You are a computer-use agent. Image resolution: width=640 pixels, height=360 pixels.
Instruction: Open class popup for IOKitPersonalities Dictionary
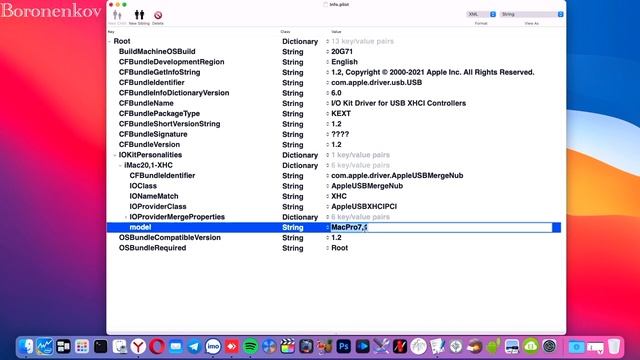[x=327, y=155]
